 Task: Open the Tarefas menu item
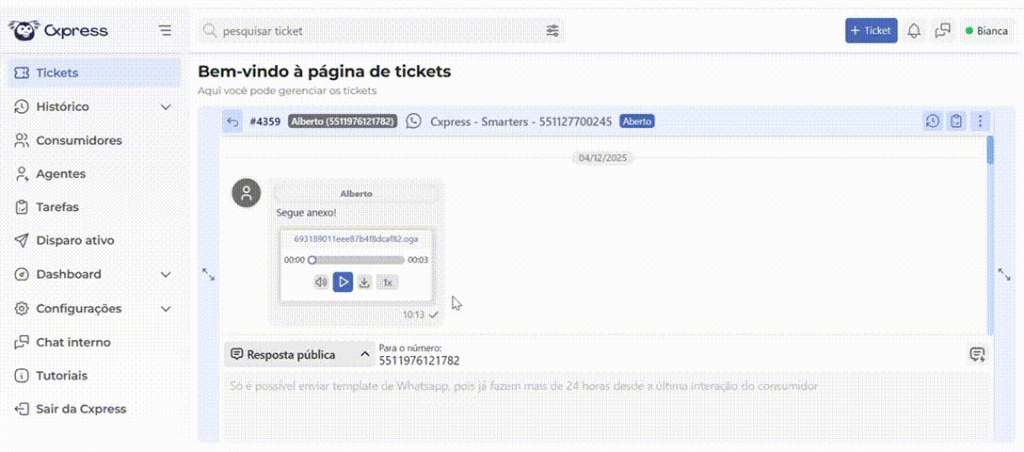click(x=57, y=207)
